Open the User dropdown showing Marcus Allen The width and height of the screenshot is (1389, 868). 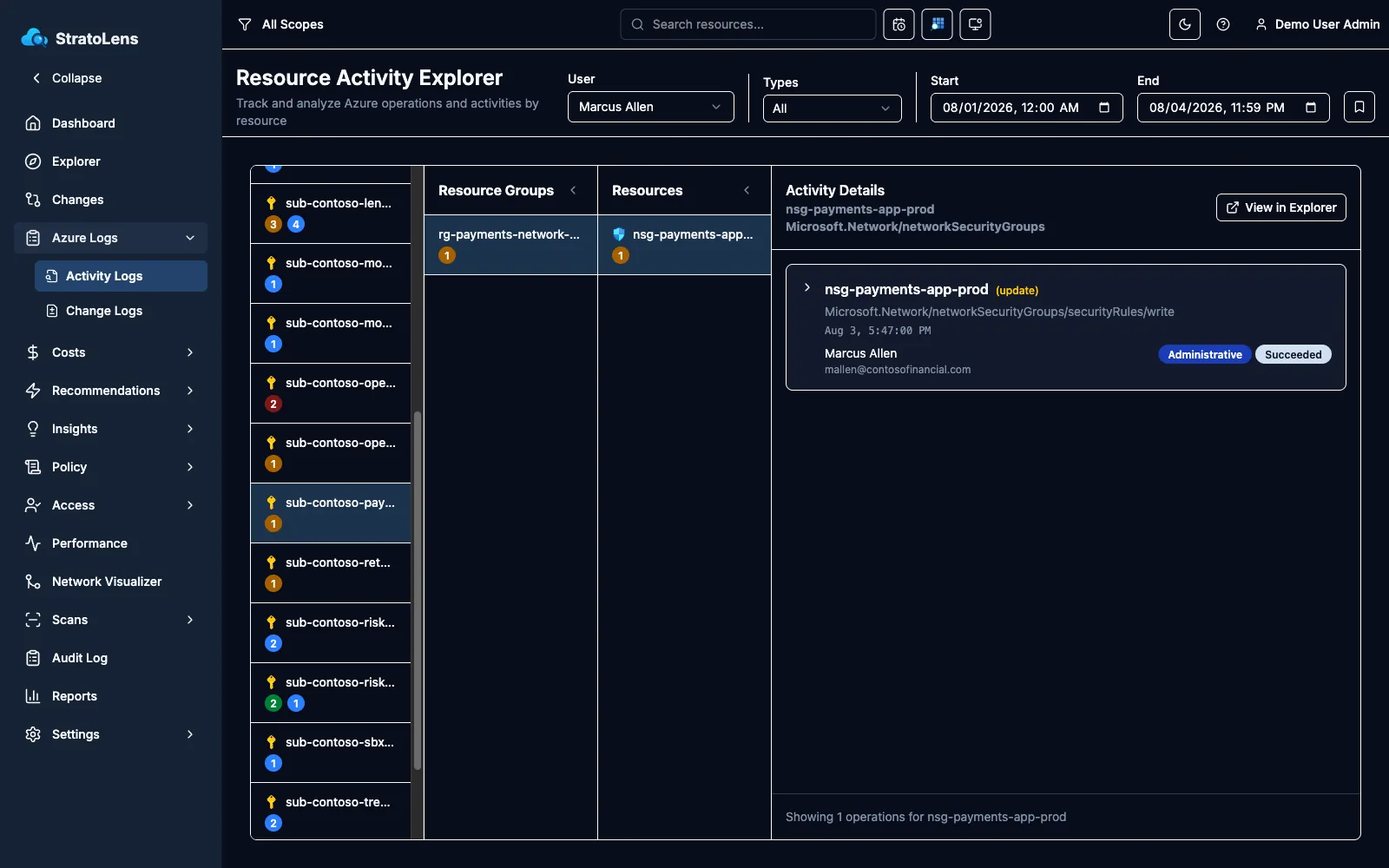[x=651, y=107]
